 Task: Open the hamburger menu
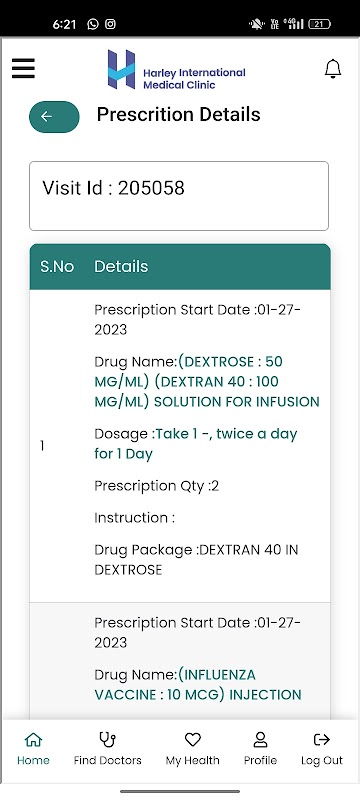point(23,68)
